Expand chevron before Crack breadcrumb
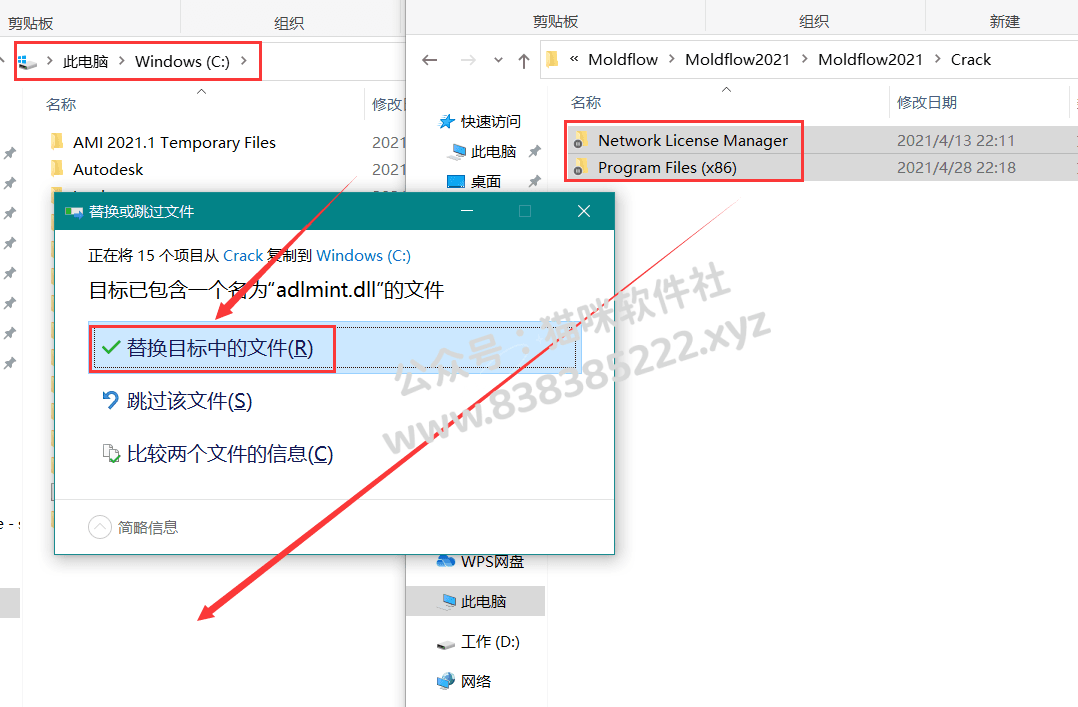Screen dimensions: 1078x707 (x=937, y=60)
